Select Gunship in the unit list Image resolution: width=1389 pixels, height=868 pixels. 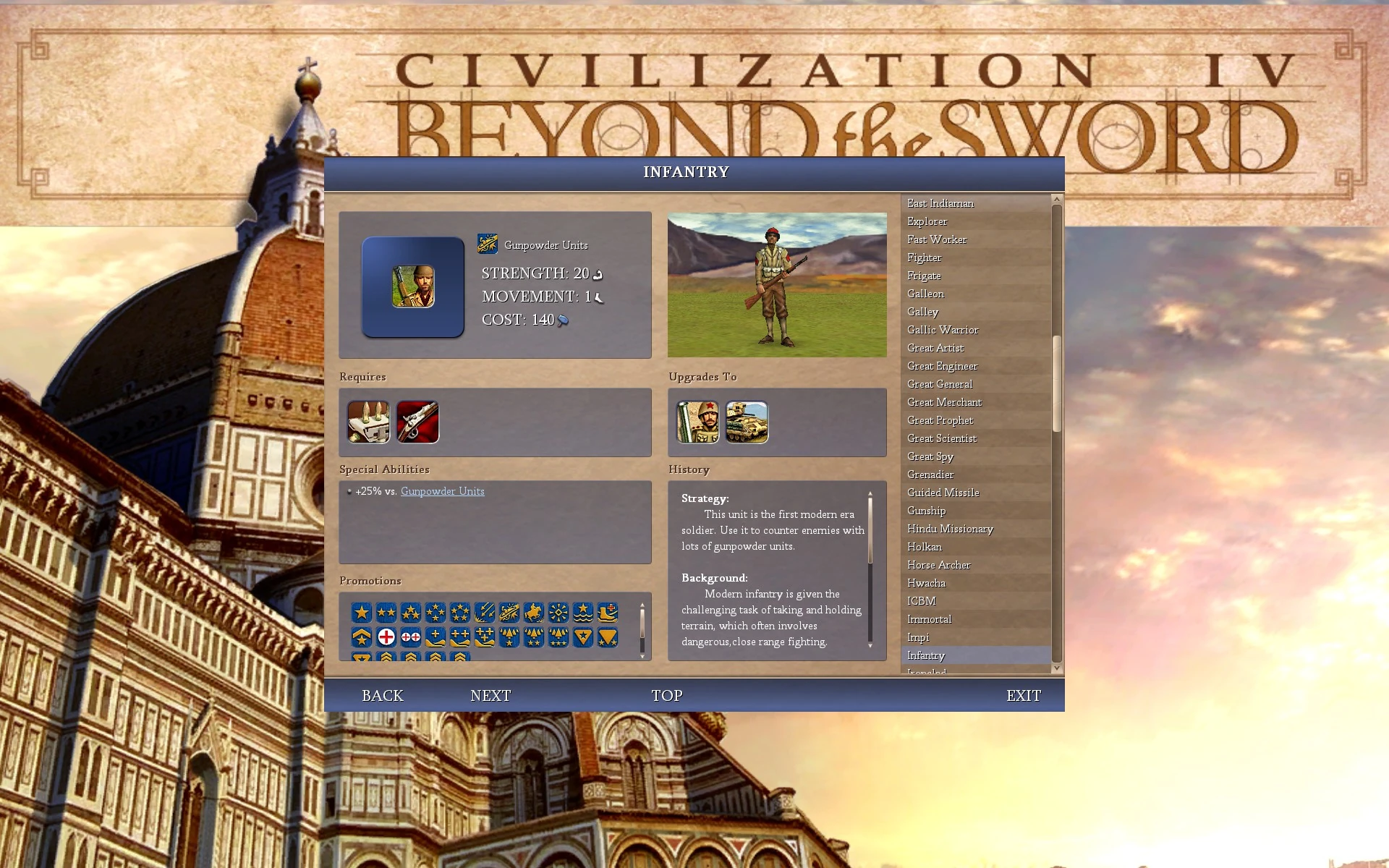(926, 511)
